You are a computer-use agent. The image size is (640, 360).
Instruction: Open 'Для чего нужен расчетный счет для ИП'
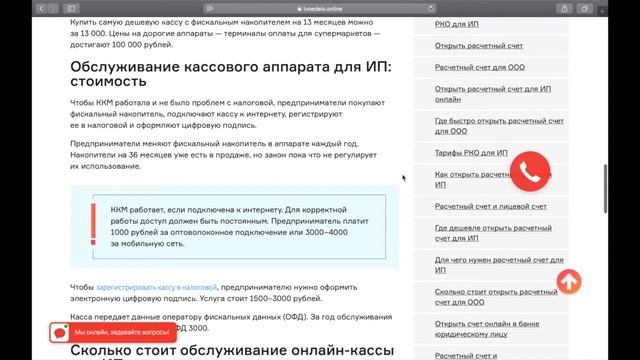tap(499, 265)
